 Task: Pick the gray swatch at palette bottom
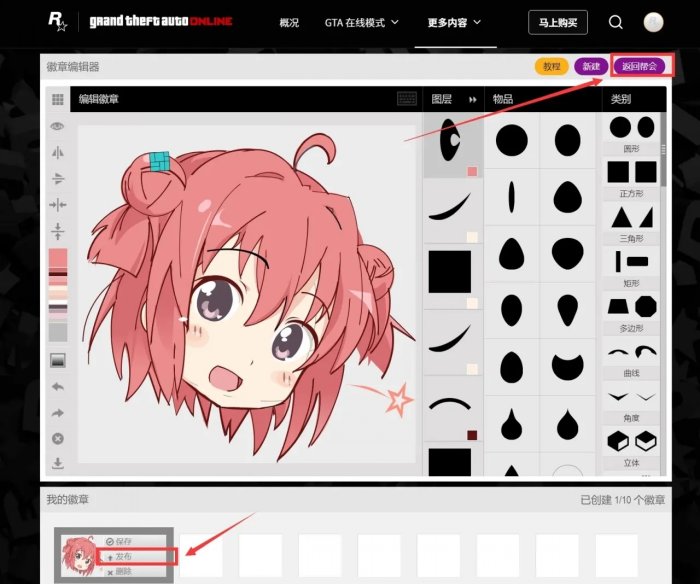coord(58,332)
